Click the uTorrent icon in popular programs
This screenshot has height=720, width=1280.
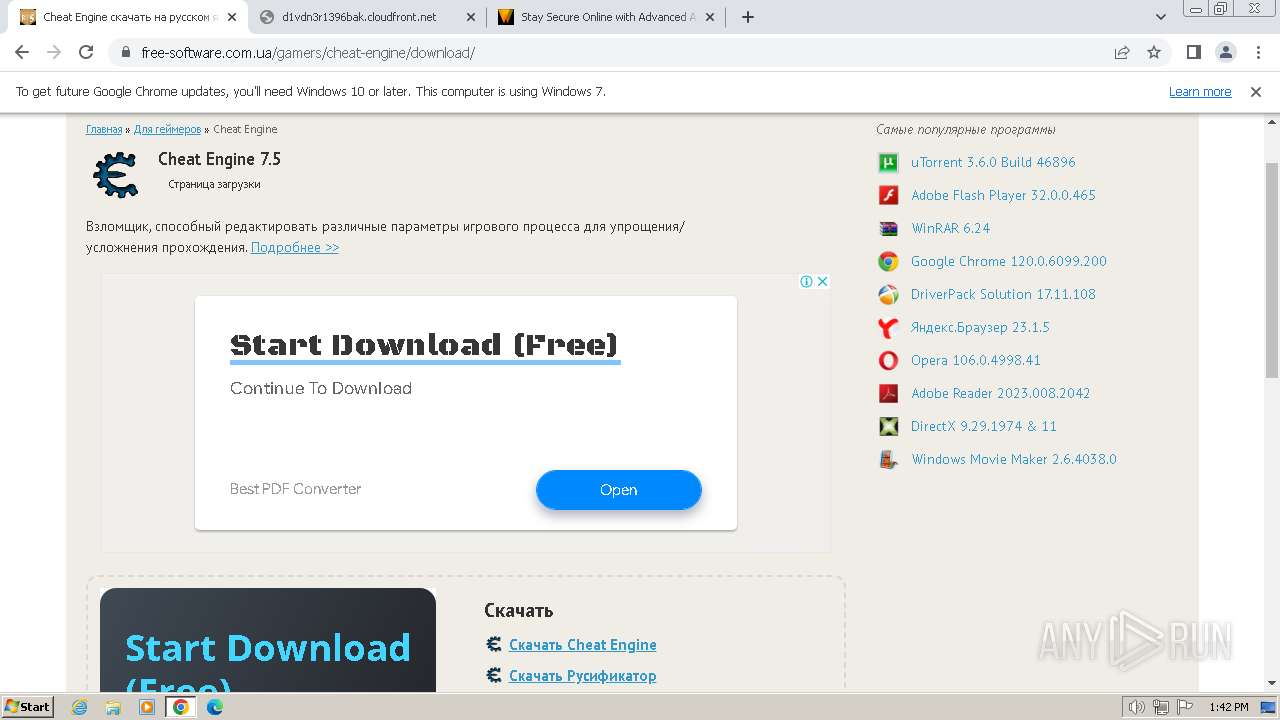(888, 162)
